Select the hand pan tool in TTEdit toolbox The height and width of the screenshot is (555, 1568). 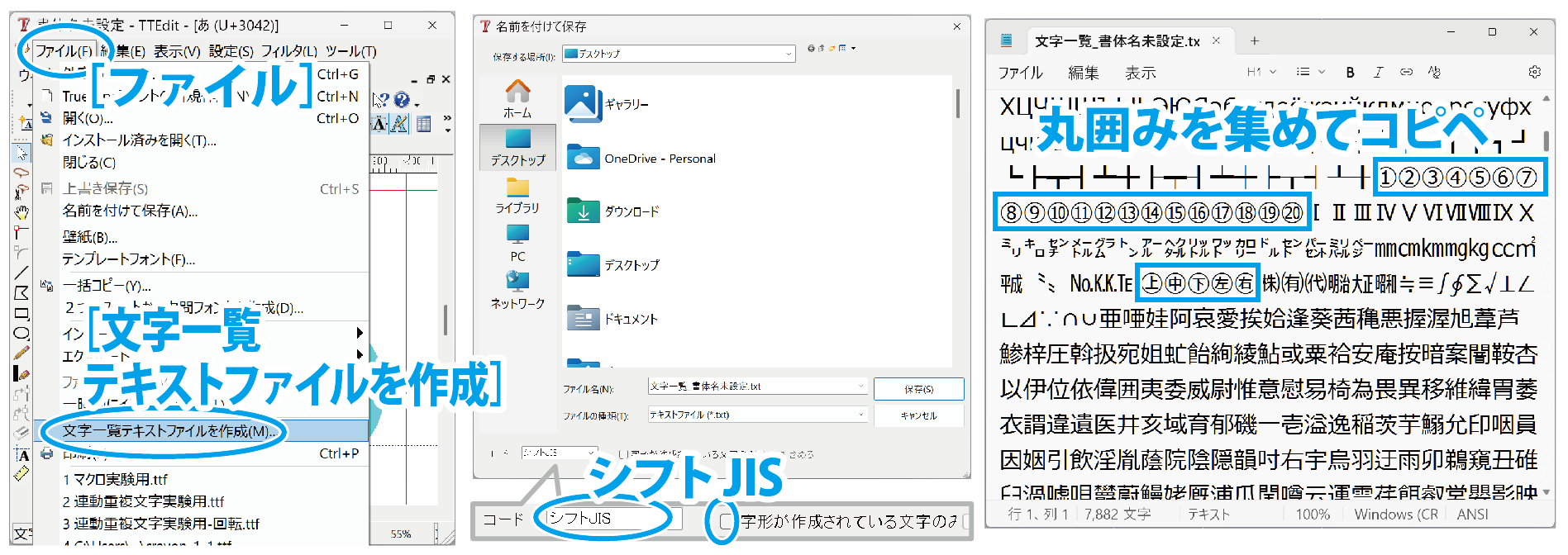pos(21,212)
